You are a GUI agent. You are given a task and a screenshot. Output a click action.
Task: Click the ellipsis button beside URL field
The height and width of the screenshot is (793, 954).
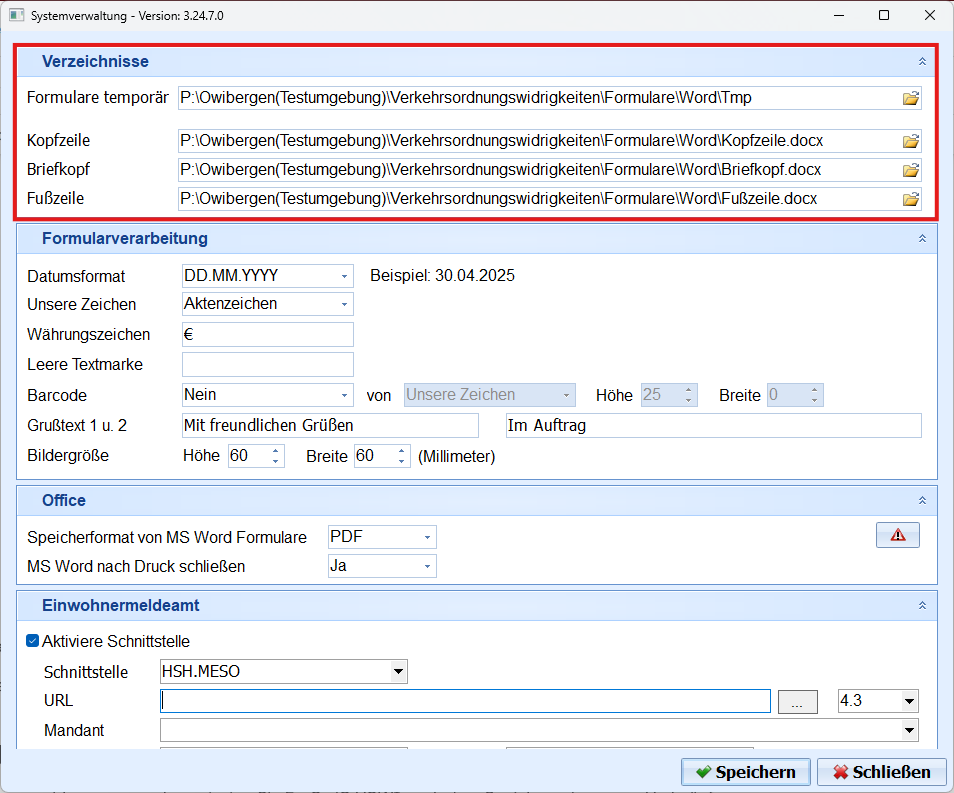click(797, 702)
